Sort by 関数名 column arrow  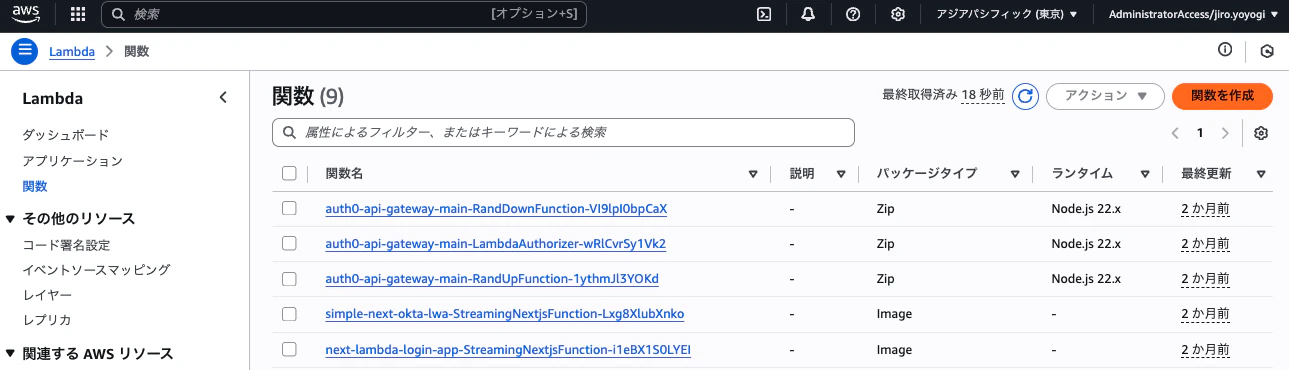click(753, 174)
